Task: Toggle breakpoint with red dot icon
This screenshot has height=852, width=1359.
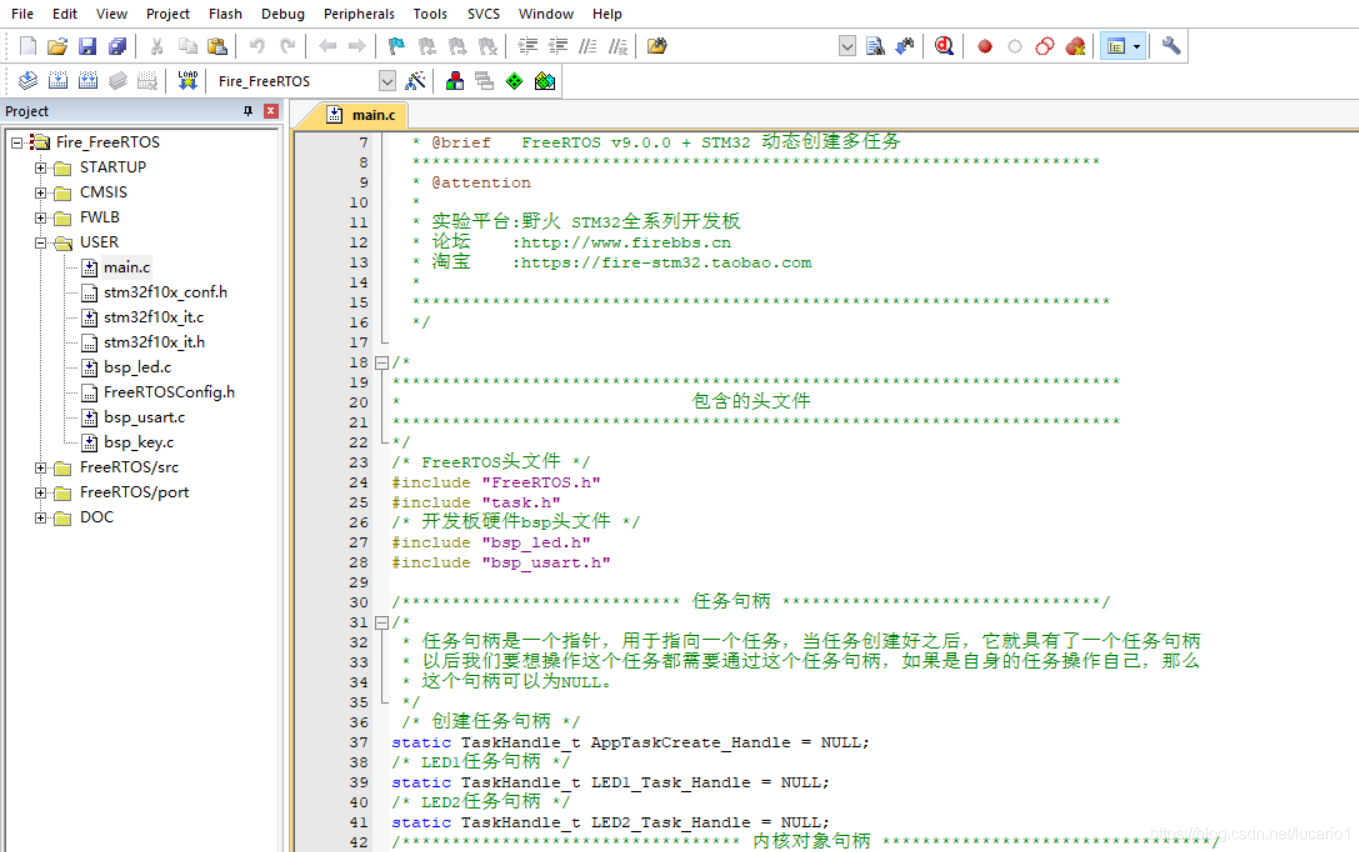Action: 985,46
